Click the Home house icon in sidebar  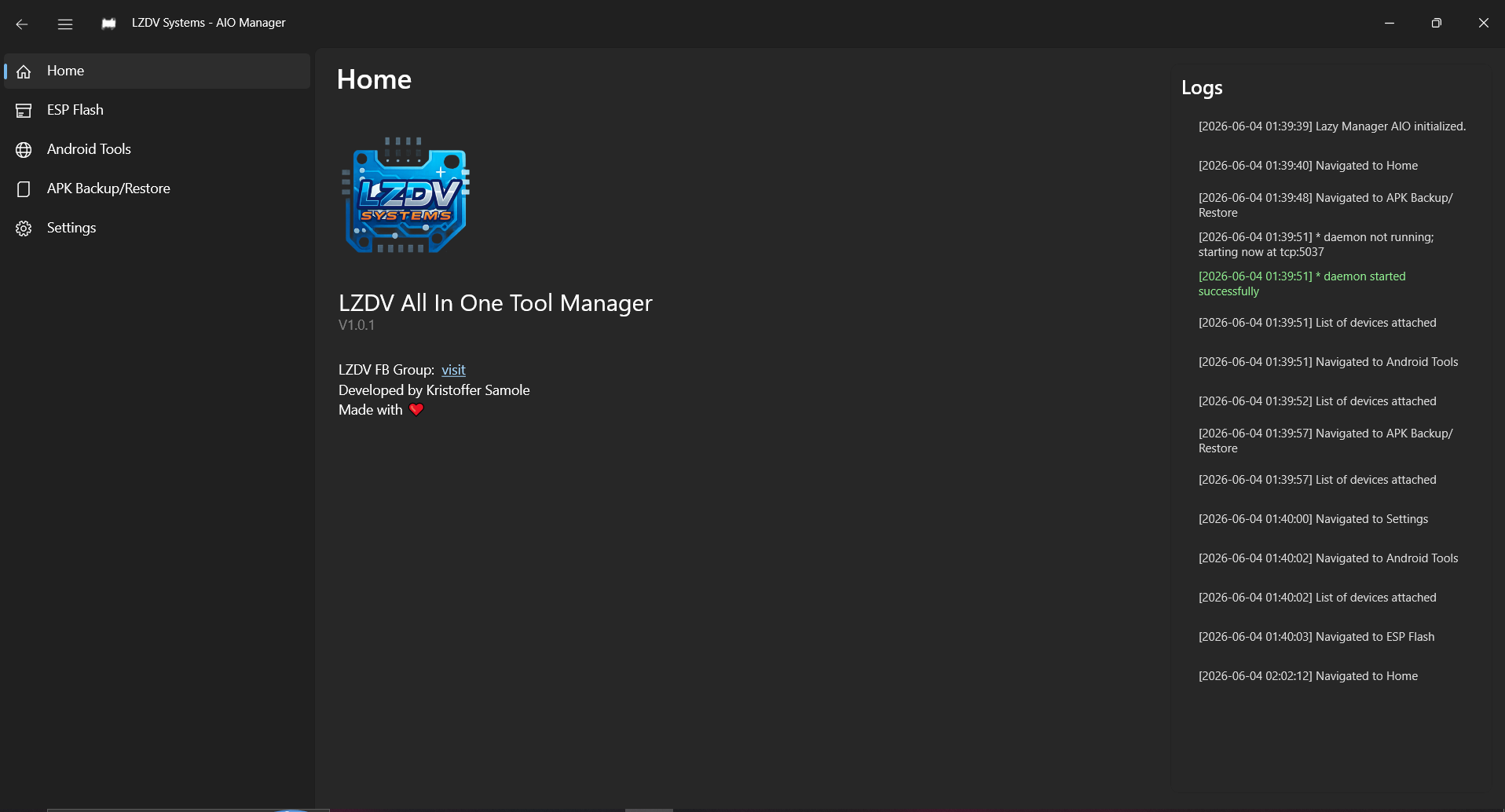(x=24, y=71)
